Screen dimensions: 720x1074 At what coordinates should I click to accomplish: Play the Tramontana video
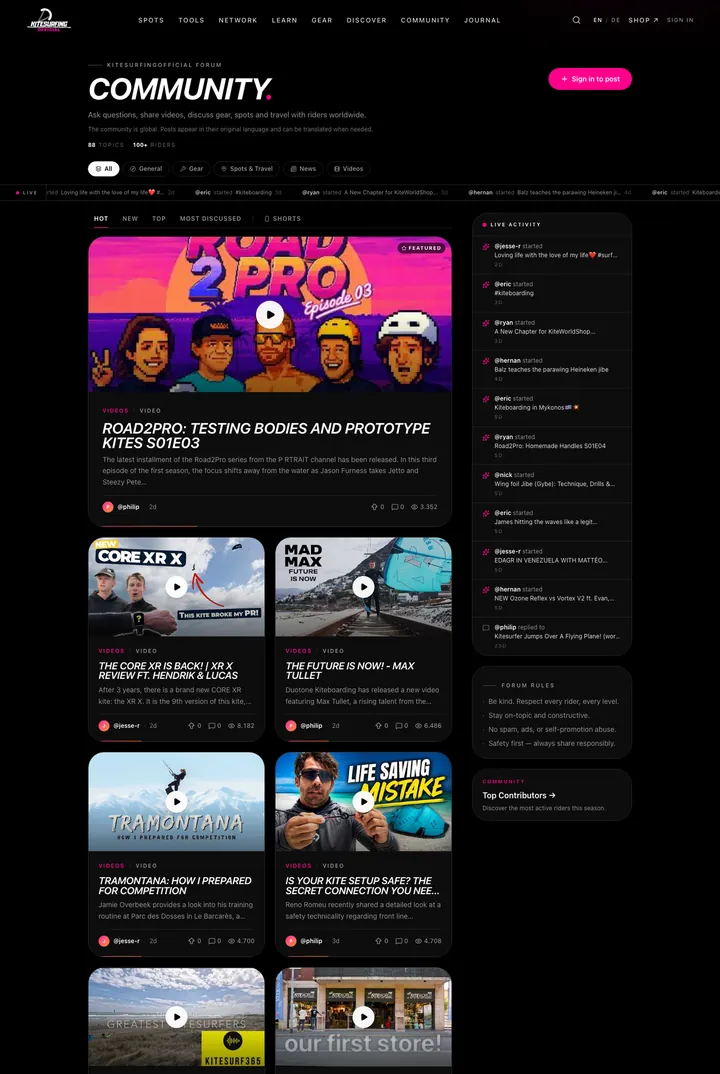(176, 801)
